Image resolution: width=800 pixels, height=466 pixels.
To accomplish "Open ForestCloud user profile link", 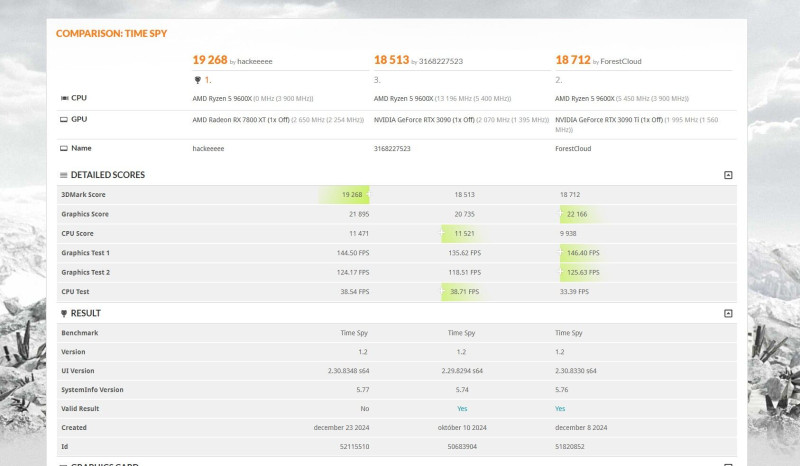I will 621,61.
